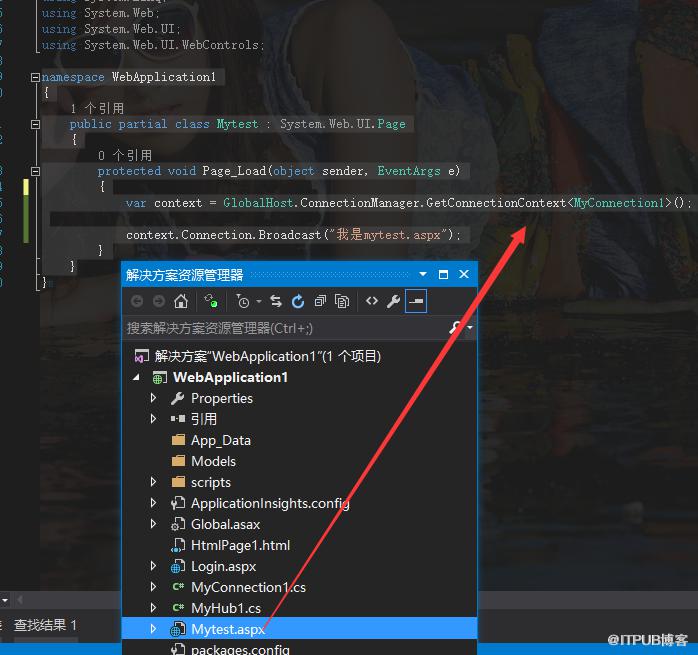698x655 pixels.
Task: Open the Solution Explorer window position menu
Action: click(x=423, y=274)
